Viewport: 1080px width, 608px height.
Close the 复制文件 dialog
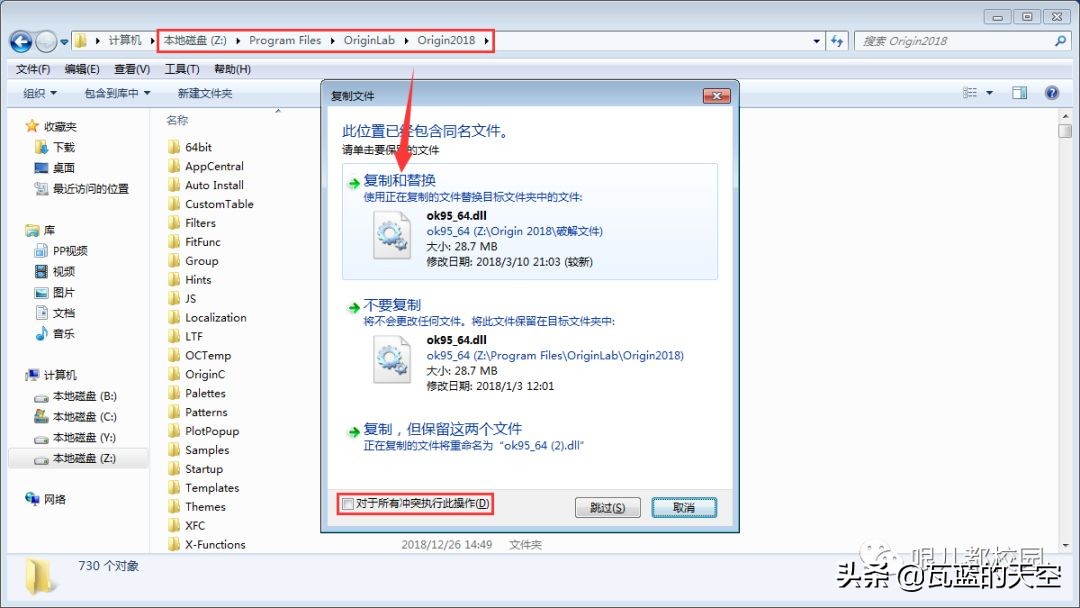click(716, 96)
